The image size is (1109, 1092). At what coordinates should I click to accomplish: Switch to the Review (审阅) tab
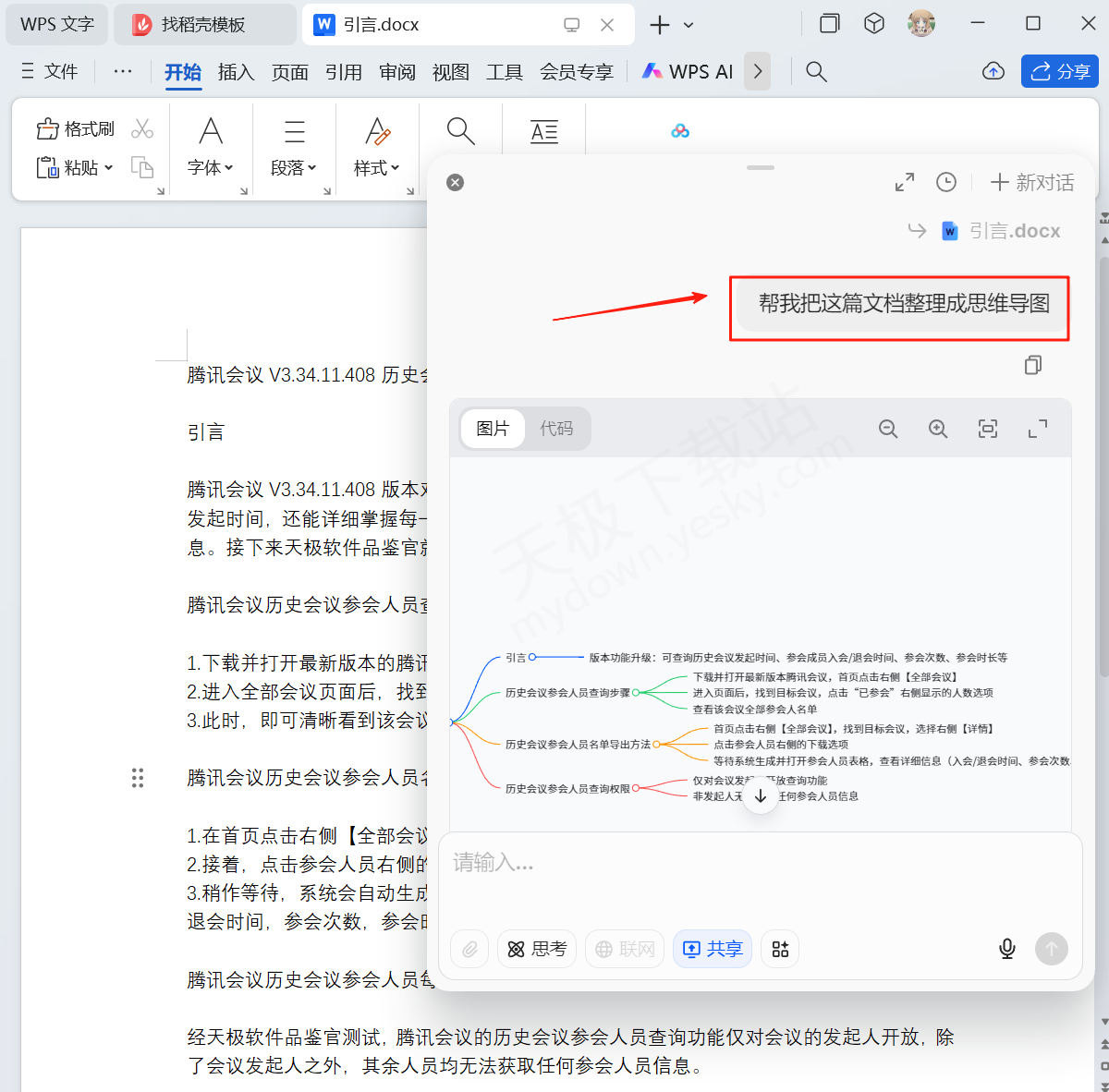(397, 72)
